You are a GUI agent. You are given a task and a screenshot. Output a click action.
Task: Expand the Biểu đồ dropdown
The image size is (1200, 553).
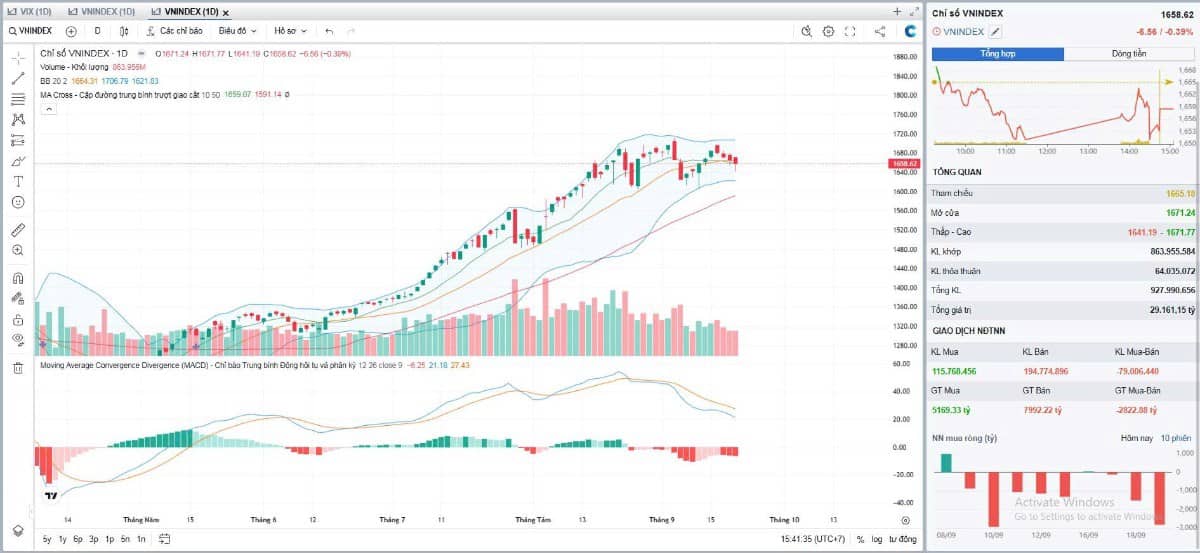(238, 31)
